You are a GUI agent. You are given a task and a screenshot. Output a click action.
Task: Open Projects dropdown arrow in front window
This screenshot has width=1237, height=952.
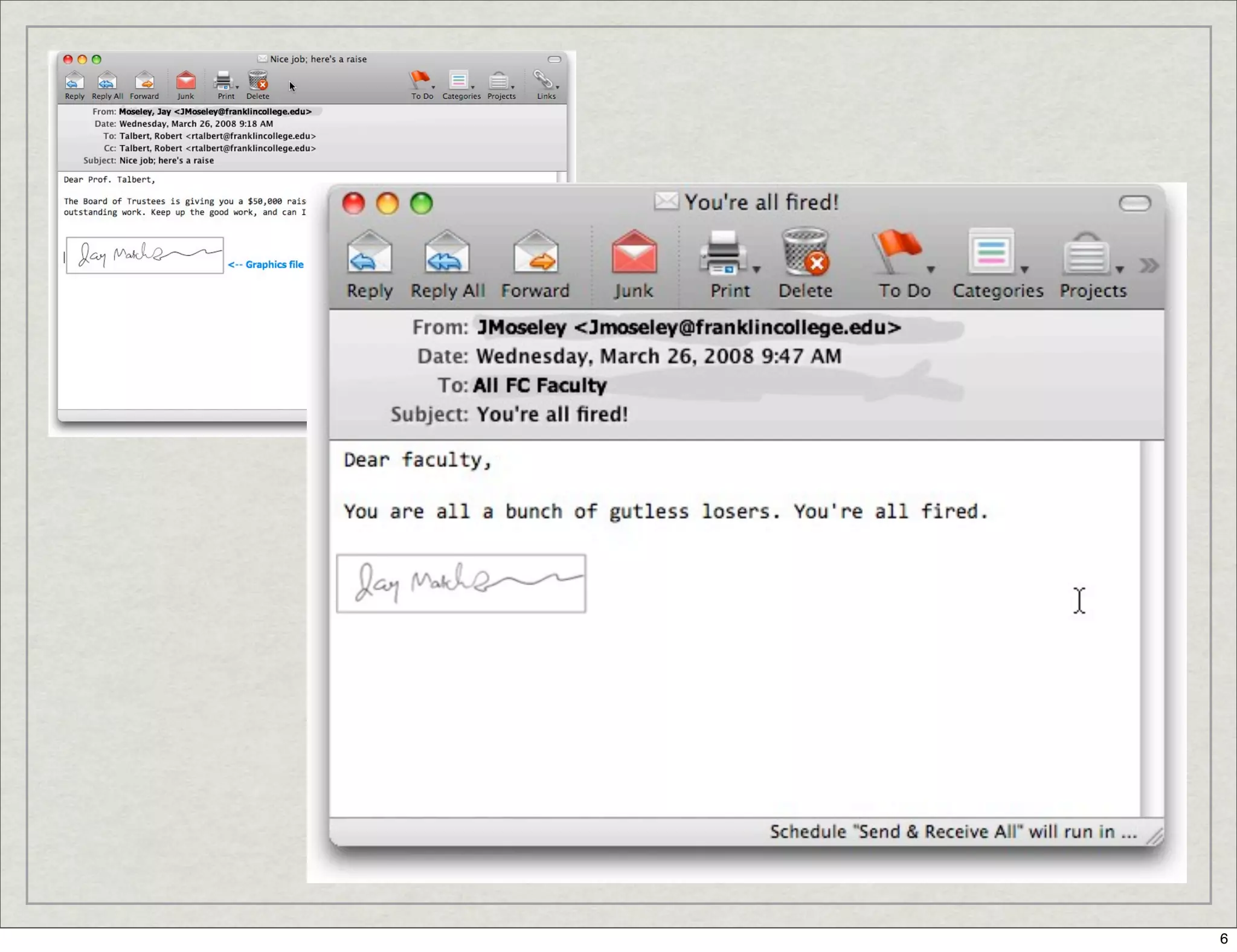click(x=1120, y=269)
